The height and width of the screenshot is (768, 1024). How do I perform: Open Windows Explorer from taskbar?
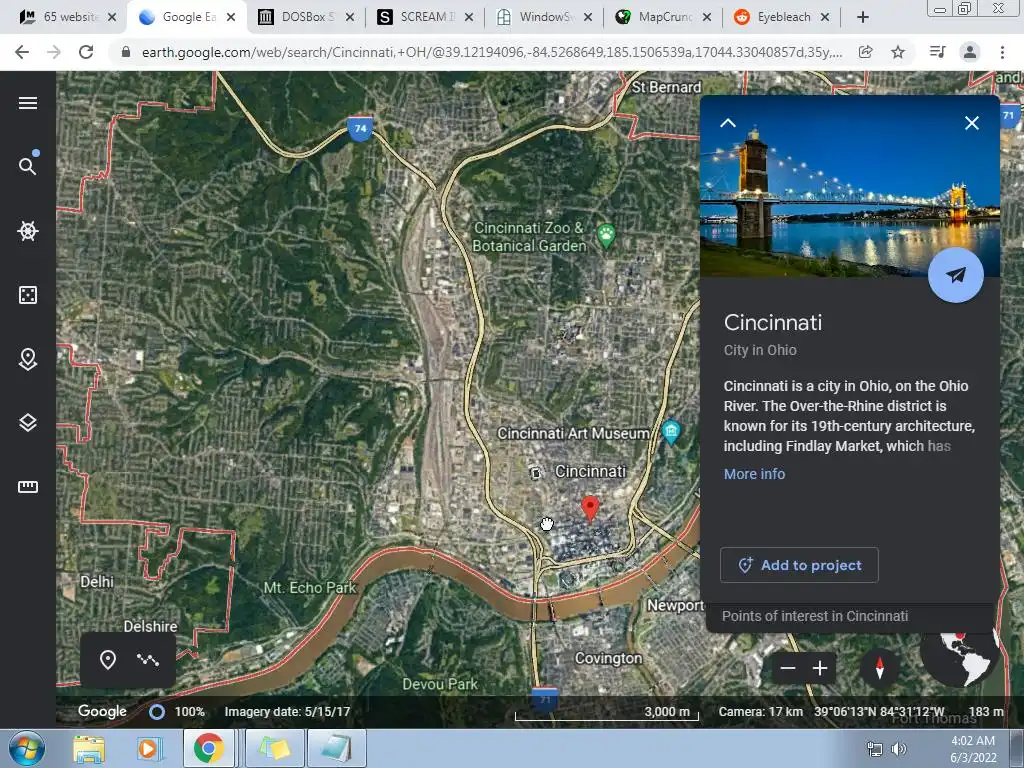pos(89,748)
